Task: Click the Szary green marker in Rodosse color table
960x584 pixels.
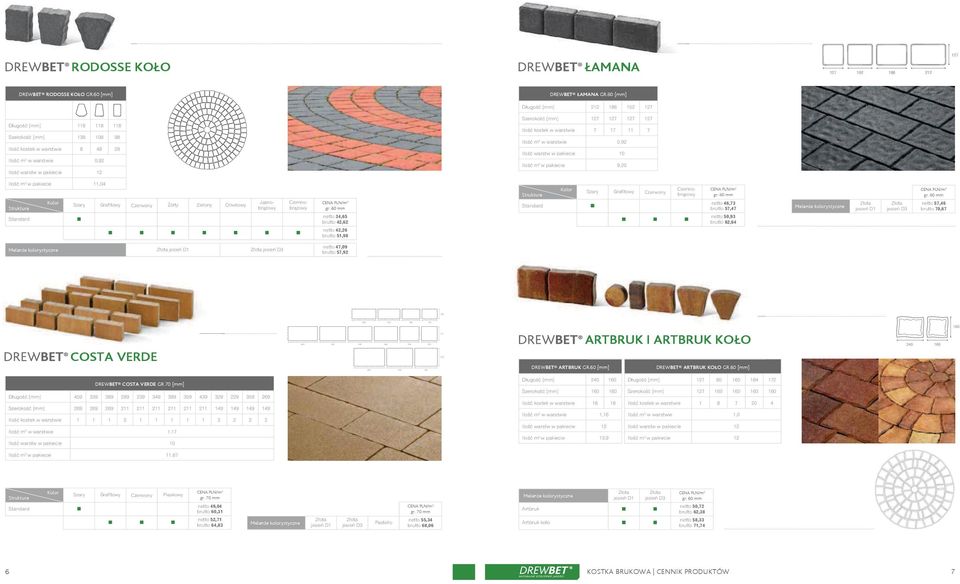Action: [79, 219]
